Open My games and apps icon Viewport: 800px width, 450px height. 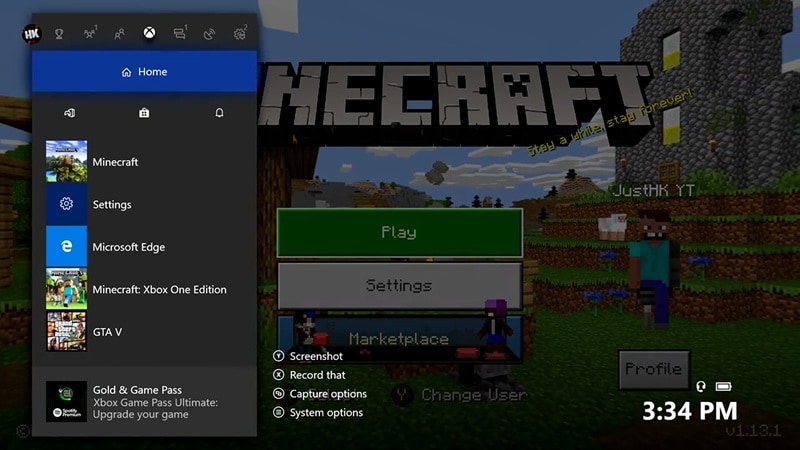click(70, 113)
